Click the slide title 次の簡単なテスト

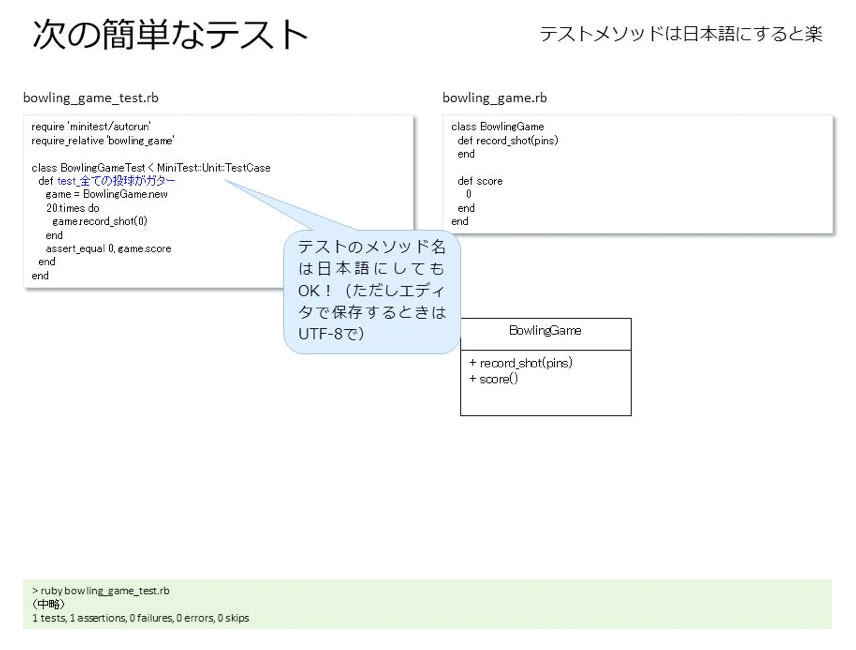point(170,34)
